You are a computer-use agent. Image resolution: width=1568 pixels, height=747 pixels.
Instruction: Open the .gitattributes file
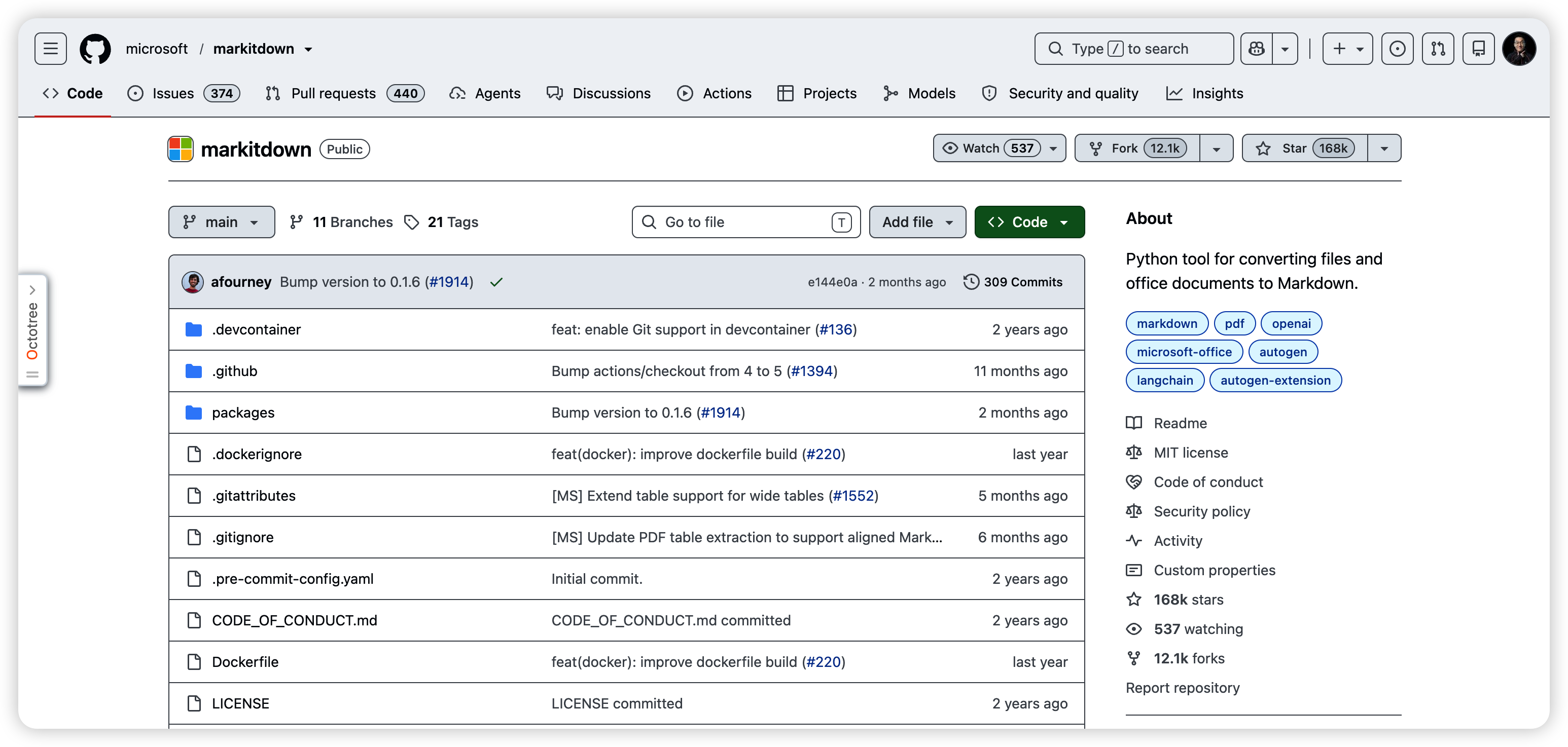(x=254, y=495)
